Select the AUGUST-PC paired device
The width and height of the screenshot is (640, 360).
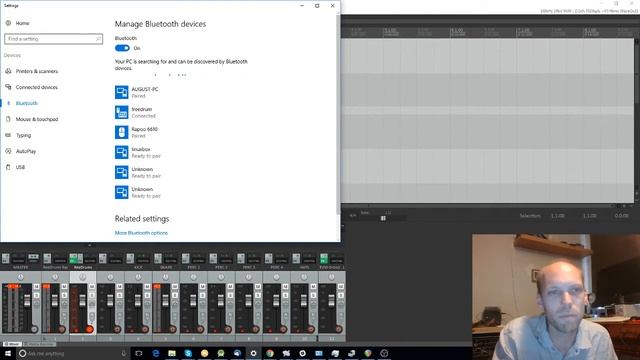click(137, 92)
